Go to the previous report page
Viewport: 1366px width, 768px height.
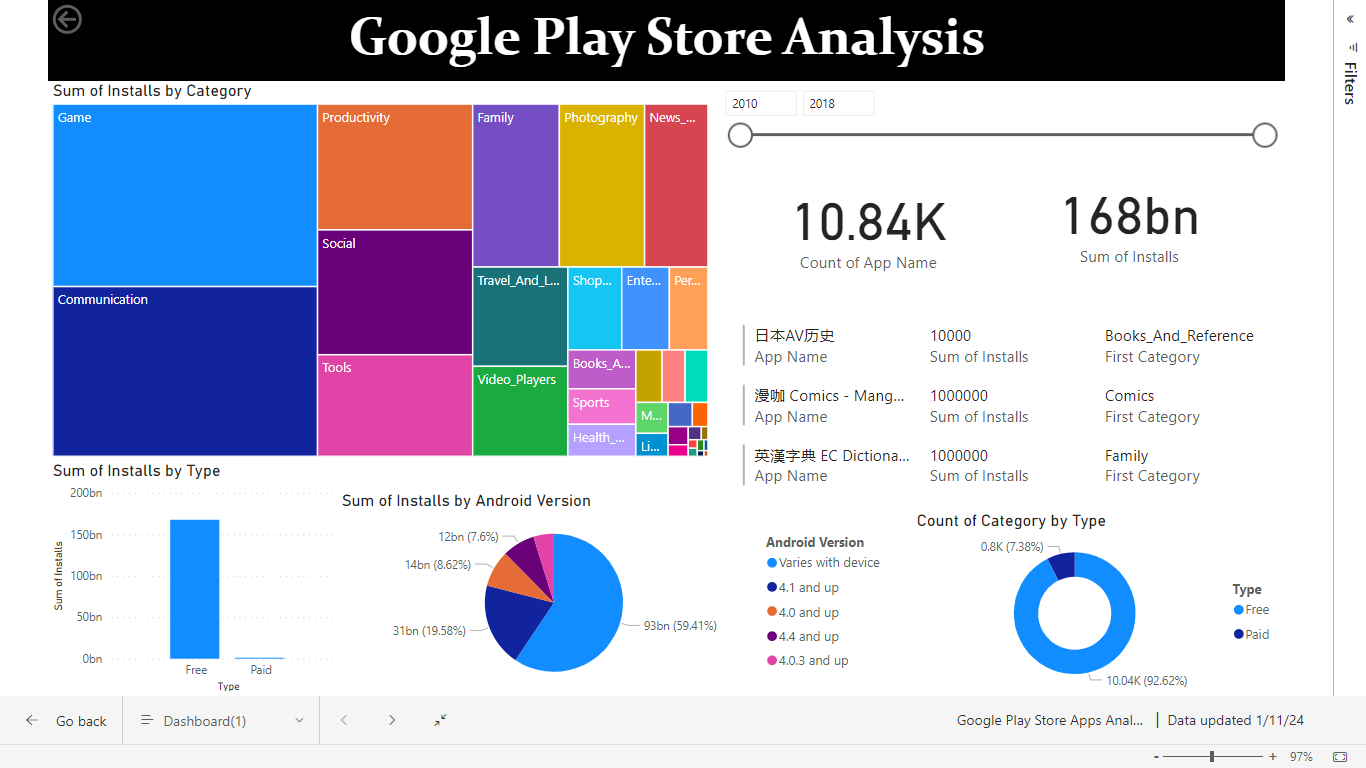(344, 720)
